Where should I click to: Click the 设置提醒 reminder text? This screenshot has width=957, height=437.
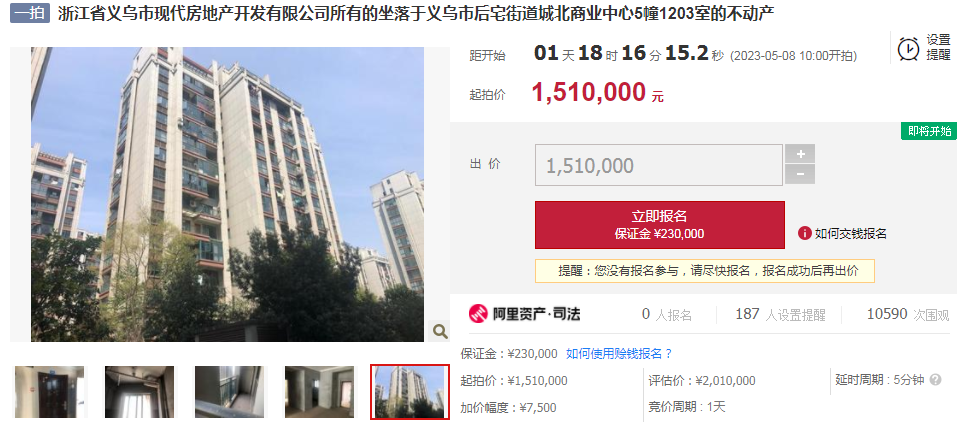pyautogui.click(x=939, y=47)
